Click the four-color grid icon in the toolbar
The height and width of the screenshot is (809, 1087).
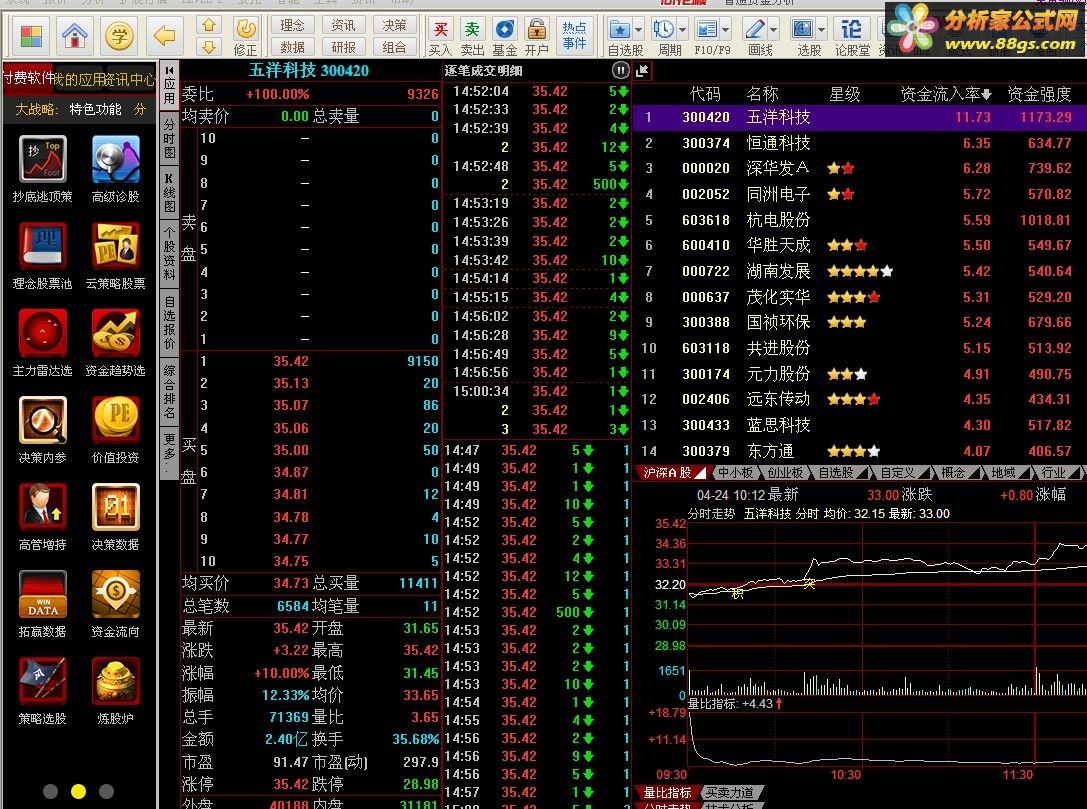point(31,35)
